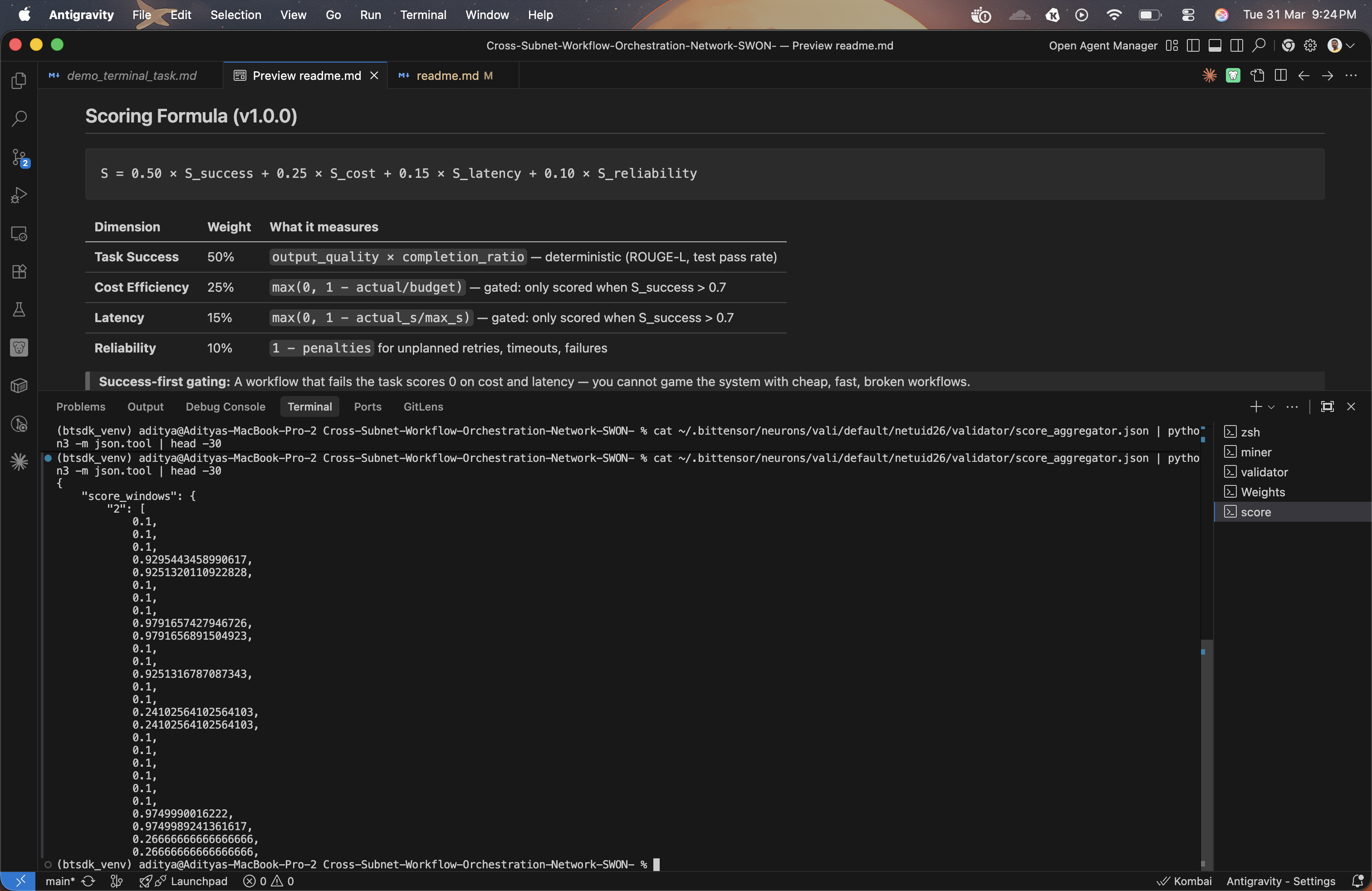
Task: Click Antigravity - Settings in status bar
Action: point(1280,881)
